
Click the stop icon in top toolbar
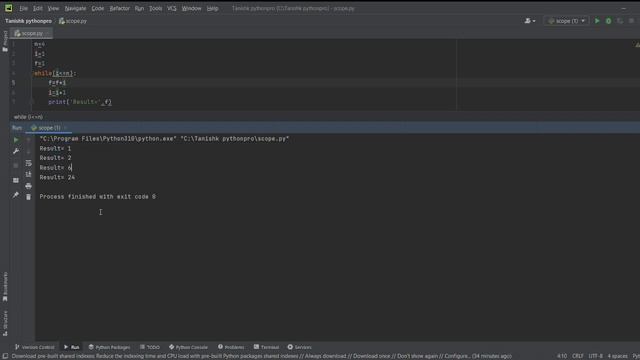click(631, 21)
